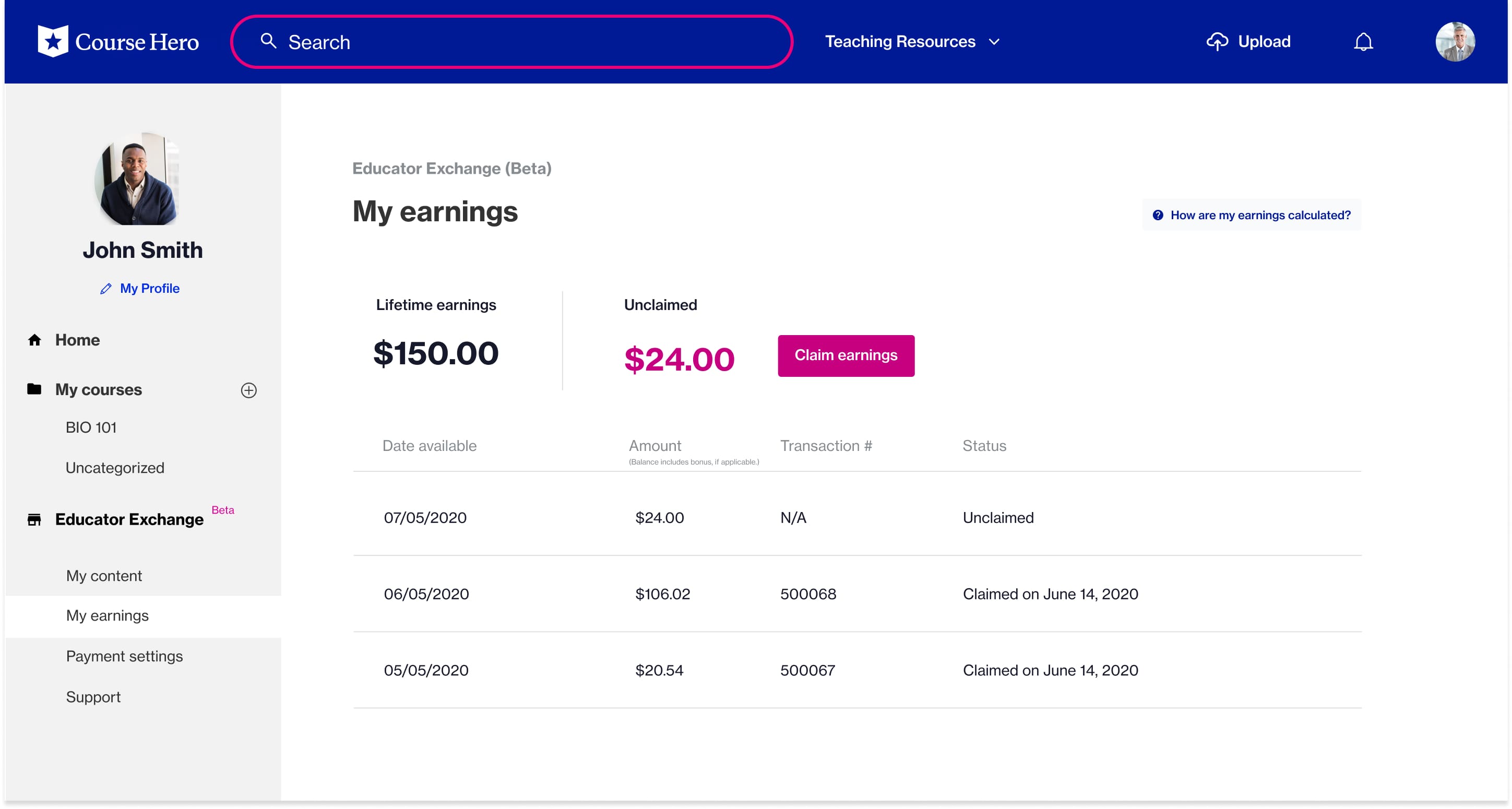Click the Educator Exchange storefront icon
The width and height of the screenshot is (1512, 809).
click(x=34, y=519)
